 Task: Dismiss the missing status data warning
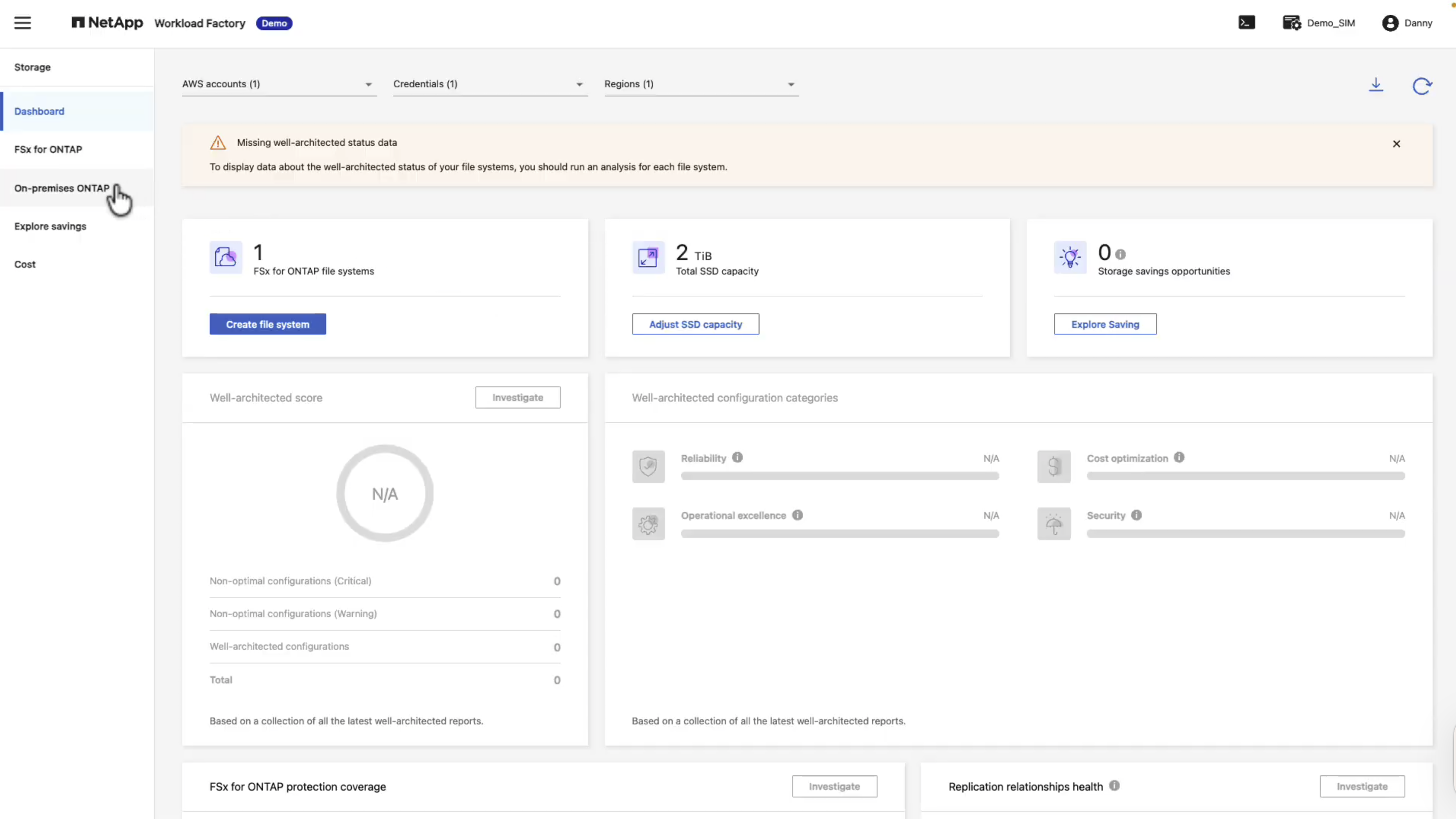(x=1396, y=144)
